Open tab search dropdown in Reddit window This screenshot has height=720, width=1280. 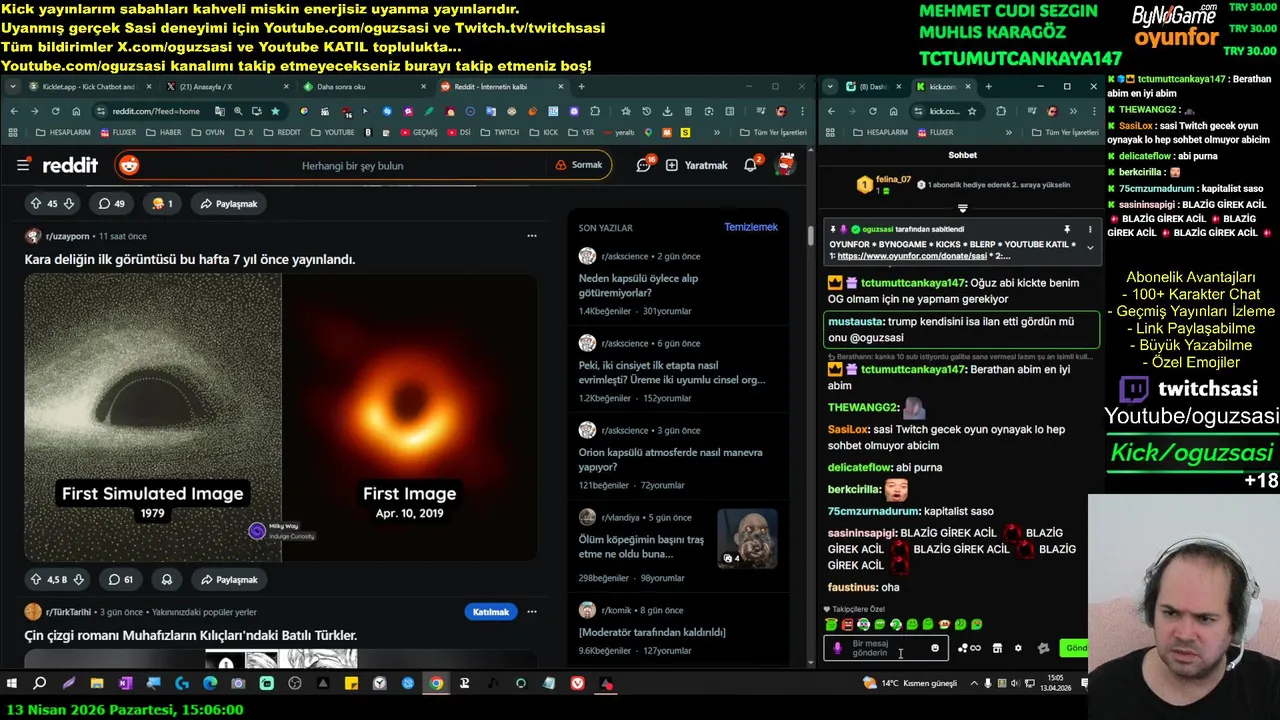(13, 87)
